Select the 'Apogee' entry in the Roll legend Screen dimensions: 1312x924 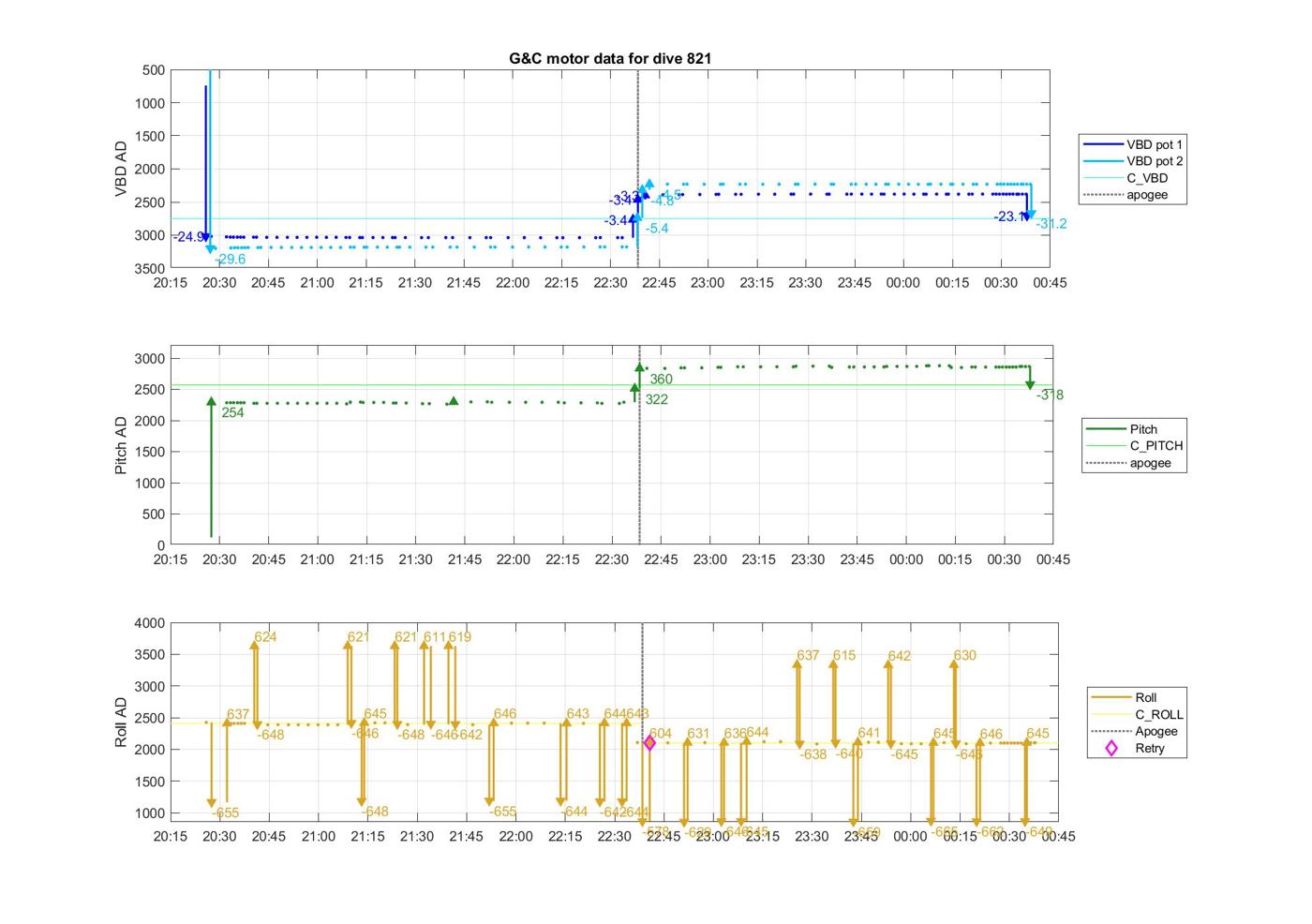pyautogui.click(x=1134, y=731)
